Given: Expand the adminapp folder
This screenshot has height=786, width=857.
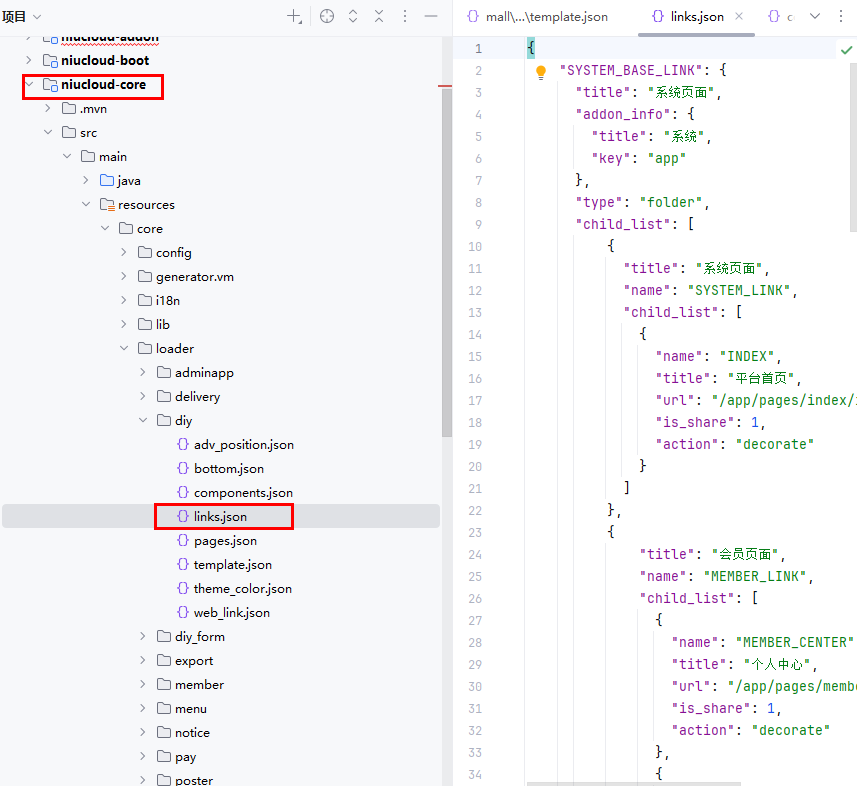Looking at the screenshot, I should (143, 373).
